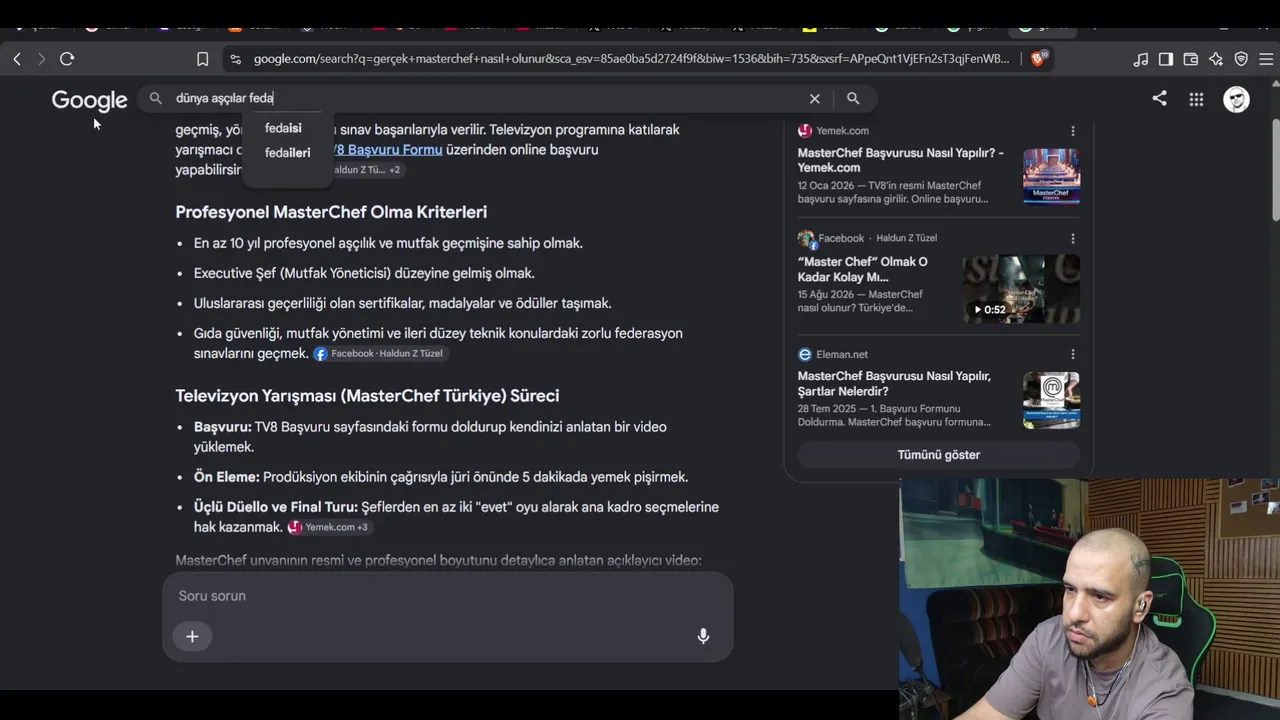Open the Yemek.com MasterChef thumbnail image
Image resolution: width=1280 pixels, height=720 pixels.
[1051, 176]
